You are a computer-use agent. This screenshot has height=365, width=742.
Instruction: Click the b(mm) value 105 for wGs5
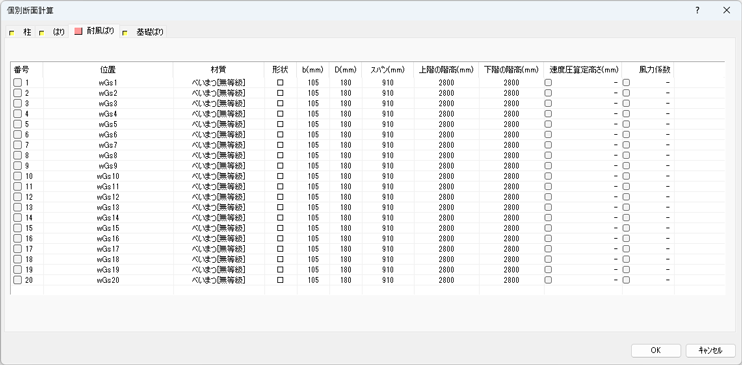[313, 124]
